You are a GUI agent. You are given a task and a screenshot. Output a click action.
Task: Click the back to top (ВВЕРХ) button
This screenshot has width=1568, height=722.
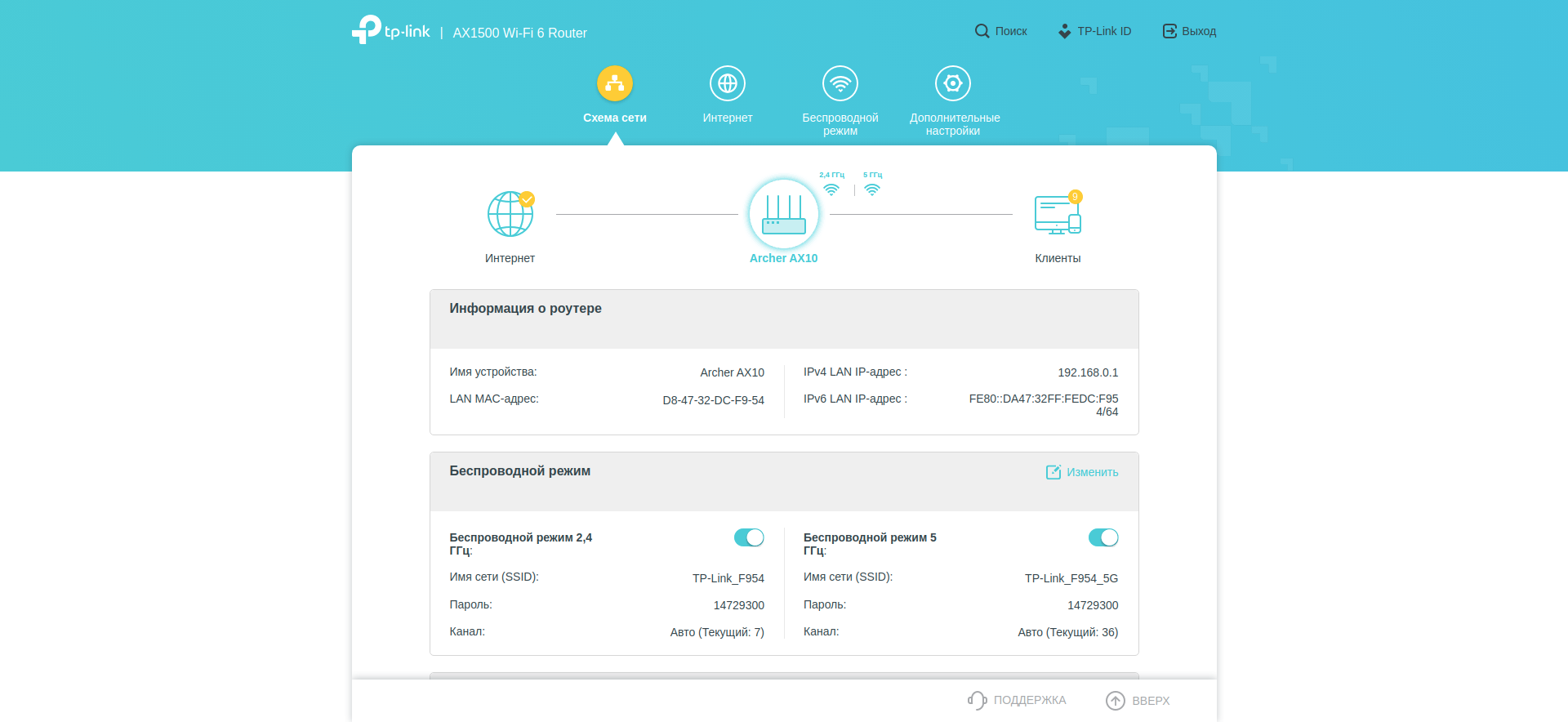pyautogui.click(x=1138, y=701)
